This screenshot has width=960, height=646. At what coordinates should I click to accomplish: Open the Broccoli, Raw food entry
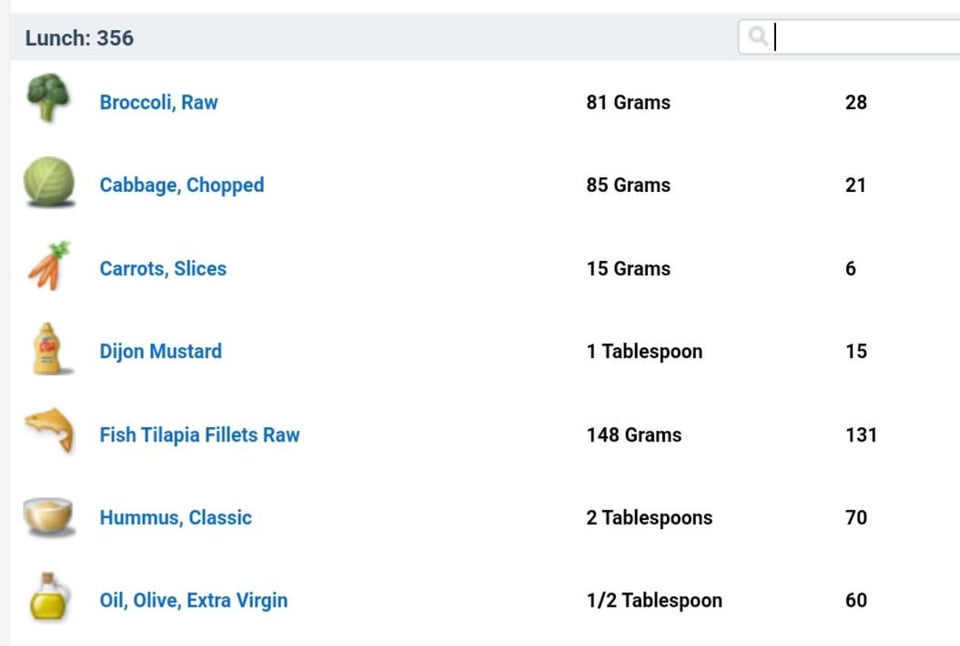[x=158, y=102]
